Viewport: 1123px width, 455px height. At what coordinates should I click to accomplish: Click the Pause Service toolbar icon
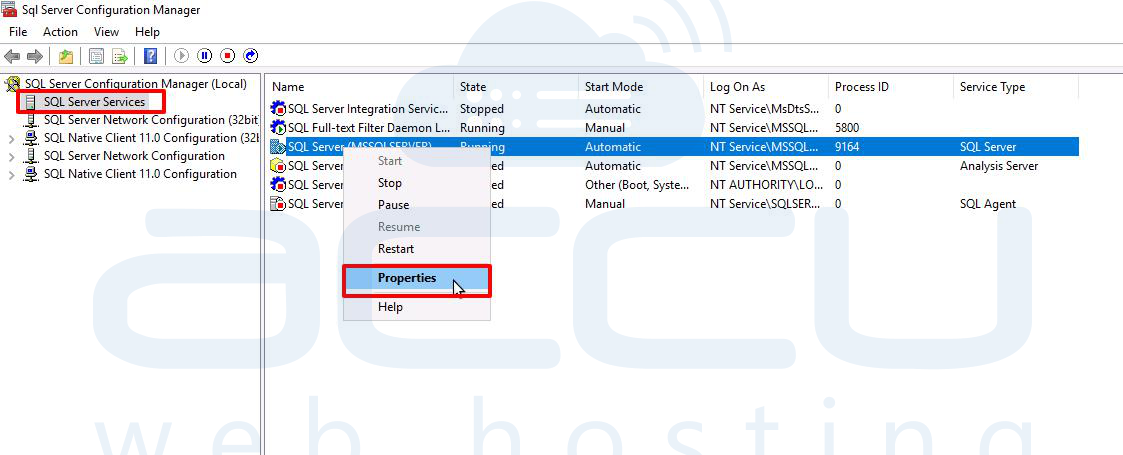click(205, 56)
